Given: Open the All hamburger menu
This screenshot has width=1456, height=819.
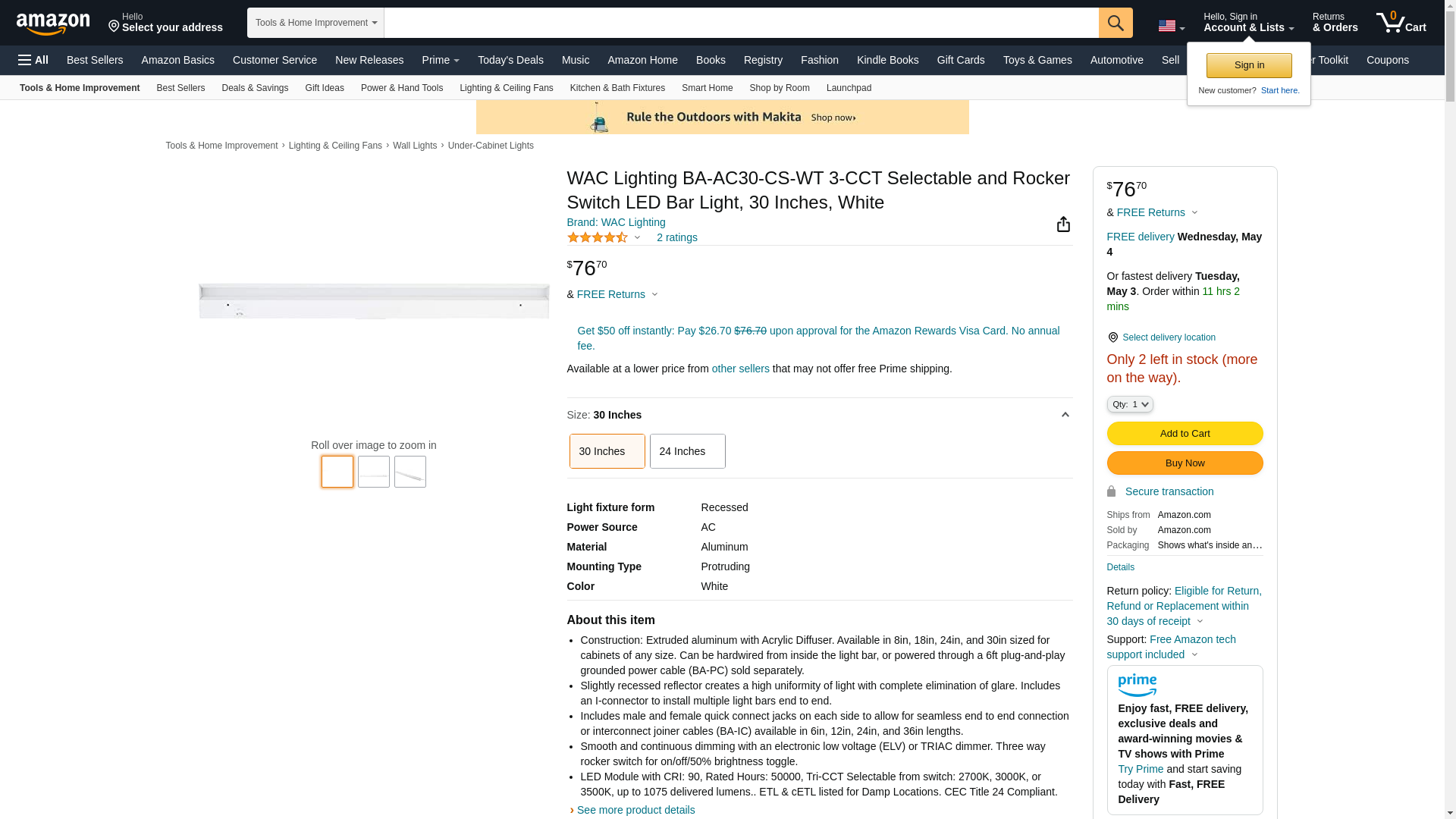Looking at the screenshot, I should point(33,60).
